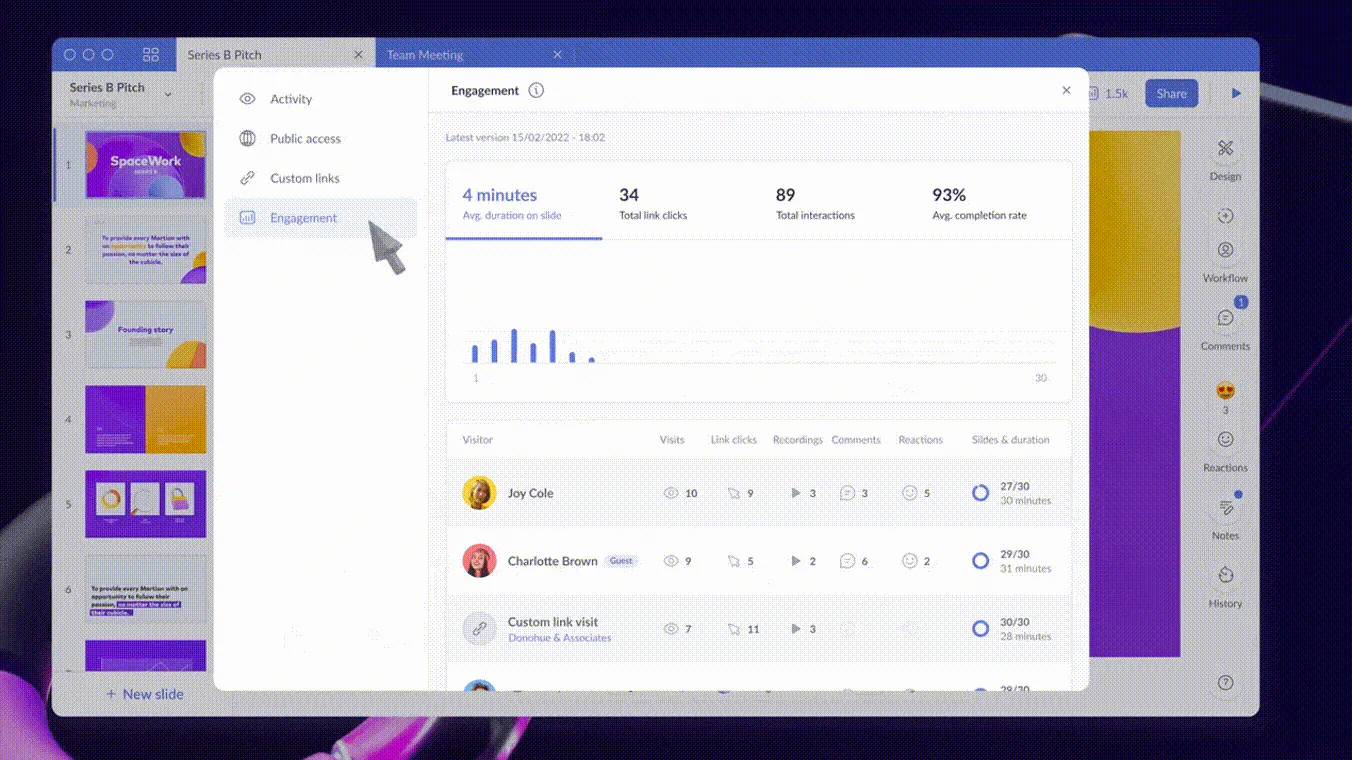Click Joy Cole's recordings play icon
Image resolution: width=1352 pixels, height=760 pixels.
[796, 493]
